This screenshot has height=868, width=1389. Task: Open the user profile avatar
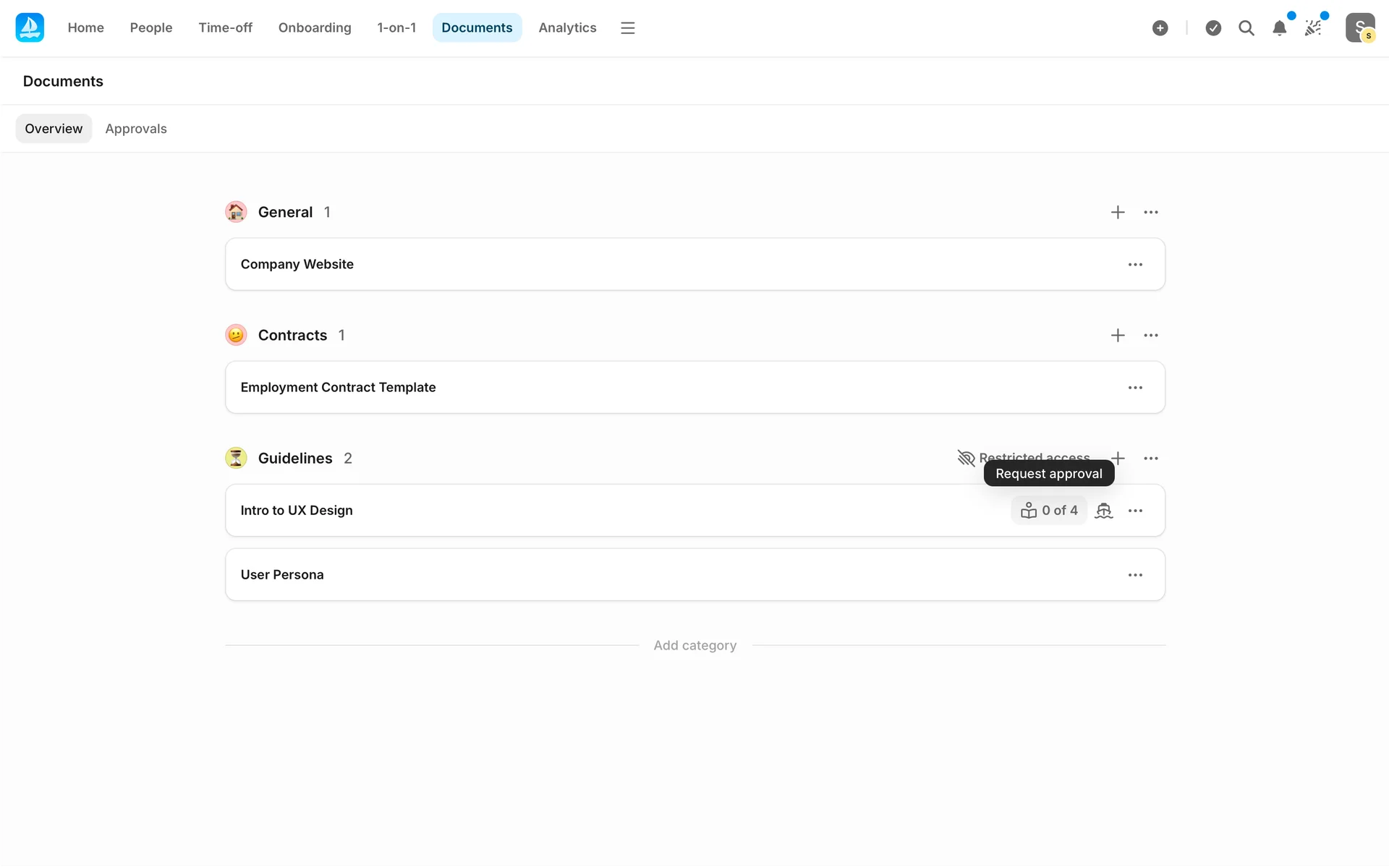coord(1359,28)
